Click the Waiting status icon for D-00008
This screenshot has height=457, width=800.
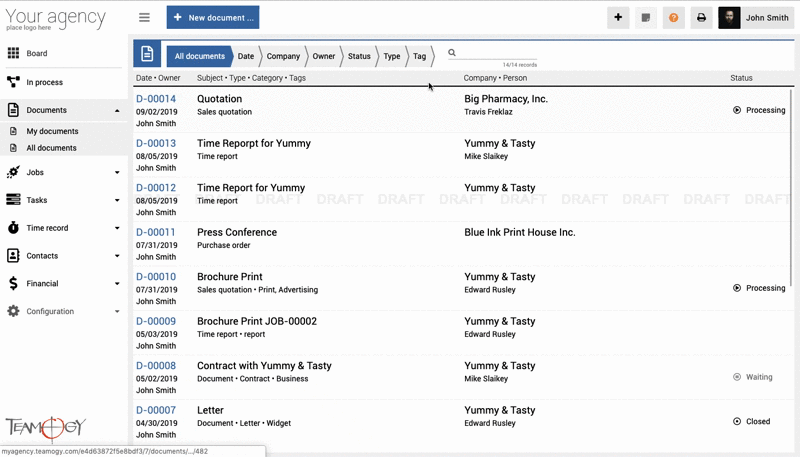(737, 377)
